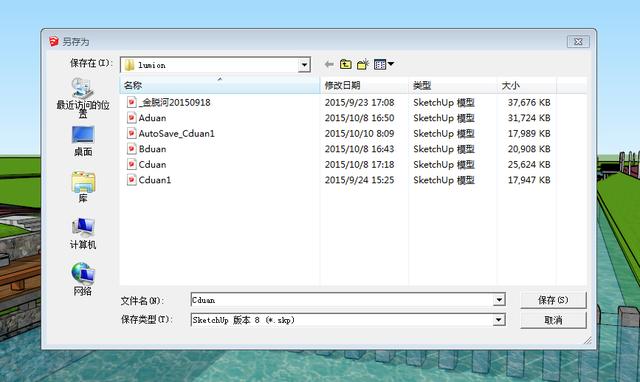Click the SketchUp logo in title bar
This screenshot has height=382, width=640.
pyautogui.click(x=54, y=41)
